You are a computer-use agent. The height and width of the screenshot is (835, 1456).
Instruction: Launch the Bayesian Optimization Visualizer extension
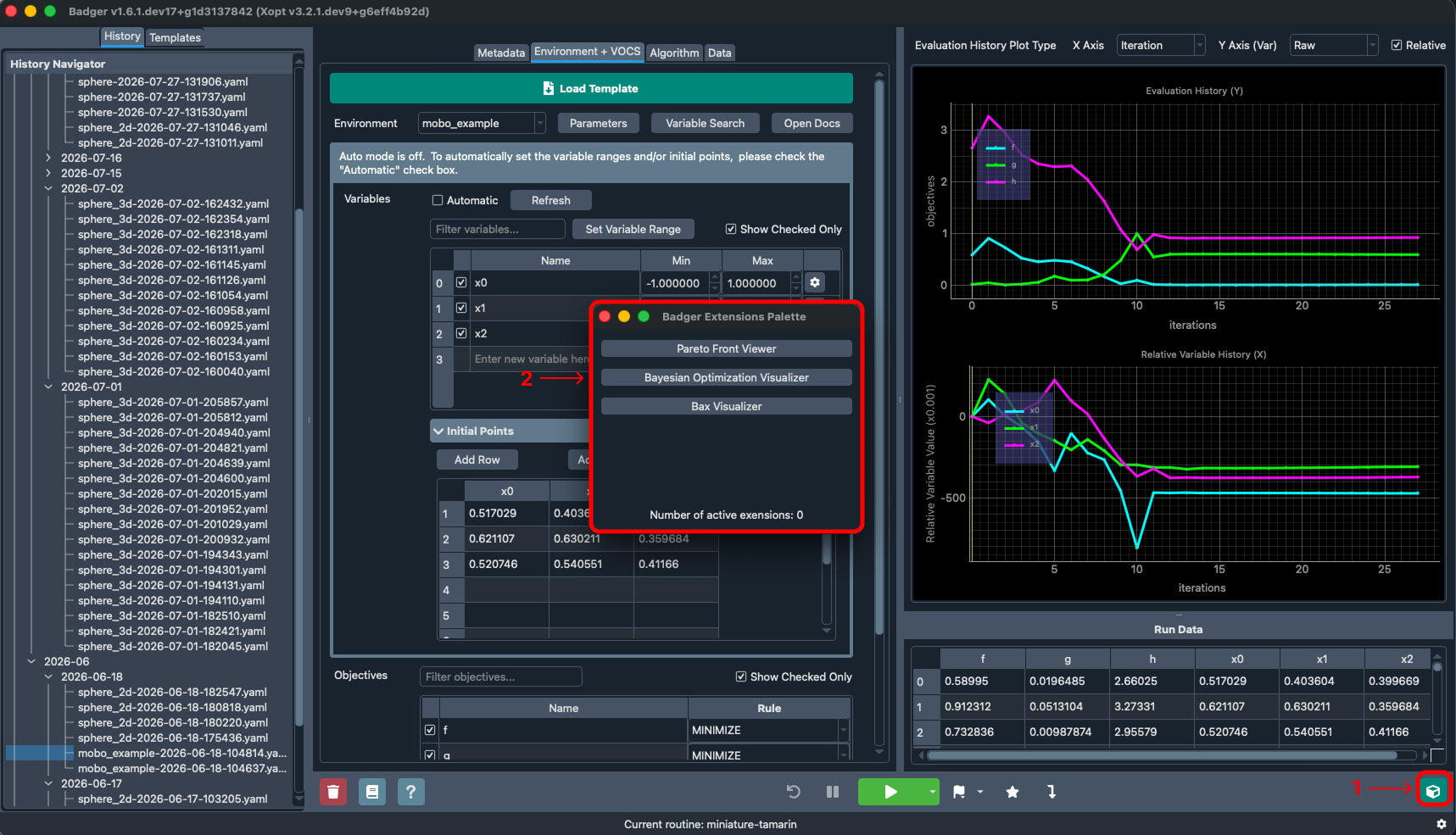tap(727, 377)
